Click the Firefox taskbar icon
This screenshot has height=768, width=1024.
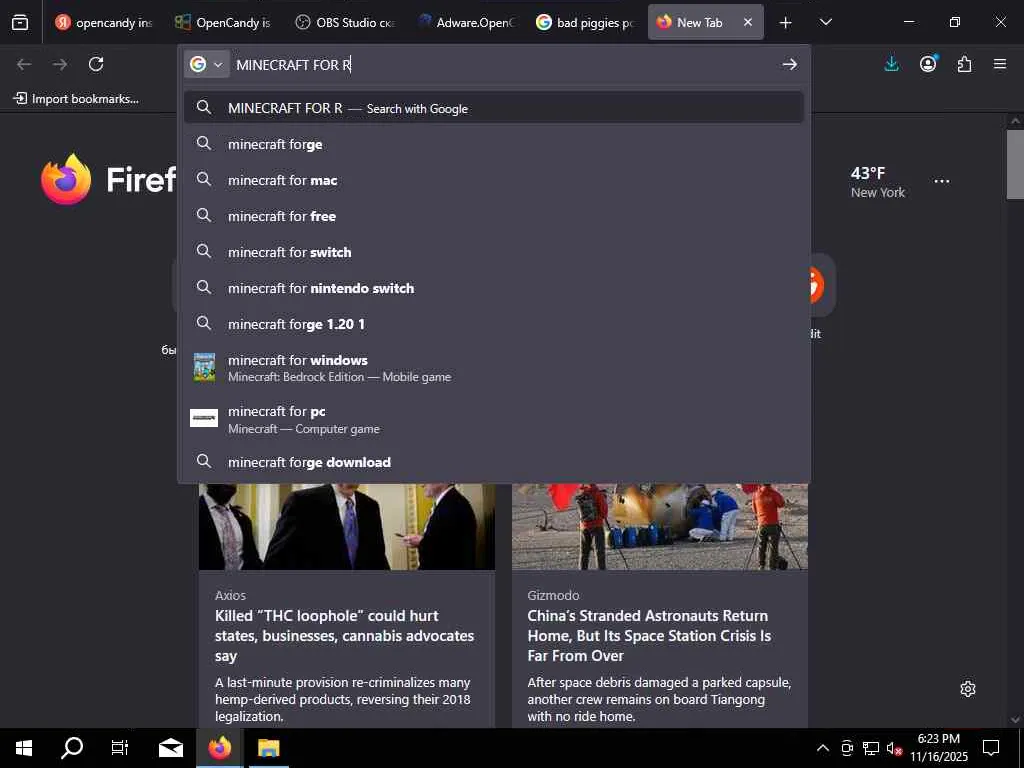click(x=220, y=748)
